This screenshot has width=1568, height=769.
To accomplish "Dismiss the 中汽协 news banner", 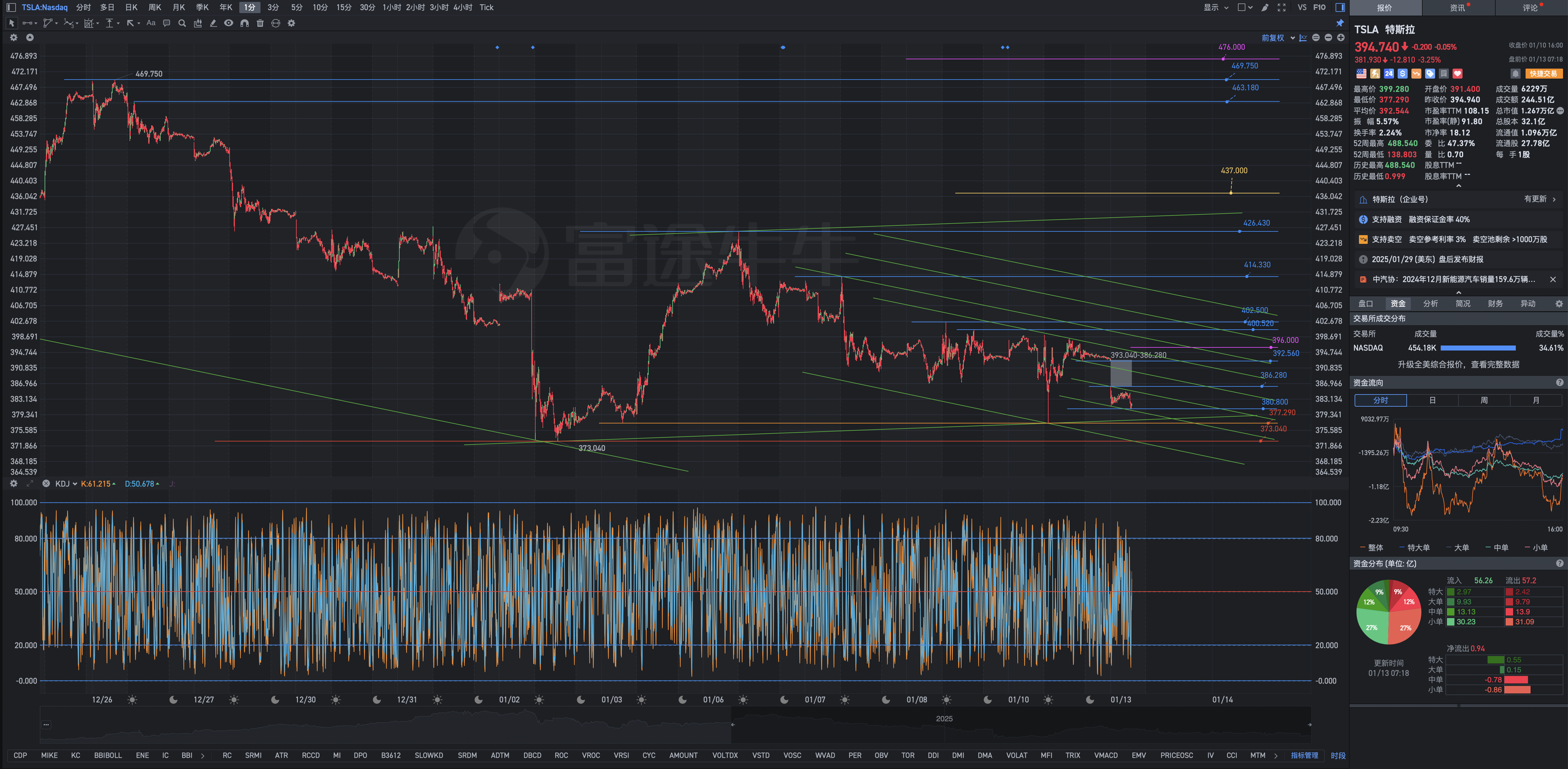I will click(1553, 280).
